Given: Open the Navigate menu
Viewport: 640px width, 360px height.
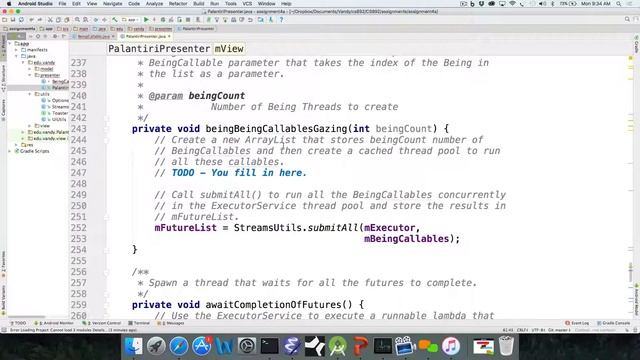Looking at the screenshot, I should coord(112,4).
